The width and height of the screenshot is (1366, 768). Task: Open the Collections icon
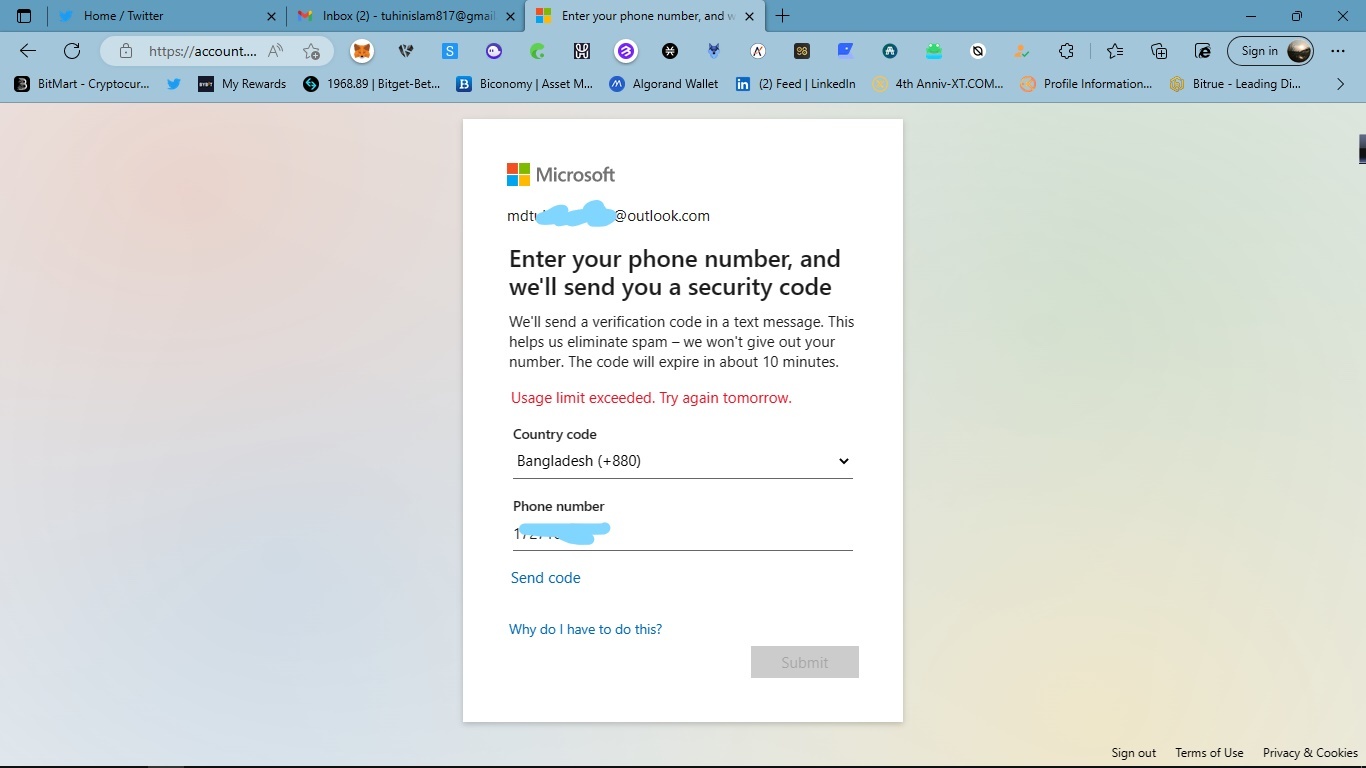[1159, 51]
